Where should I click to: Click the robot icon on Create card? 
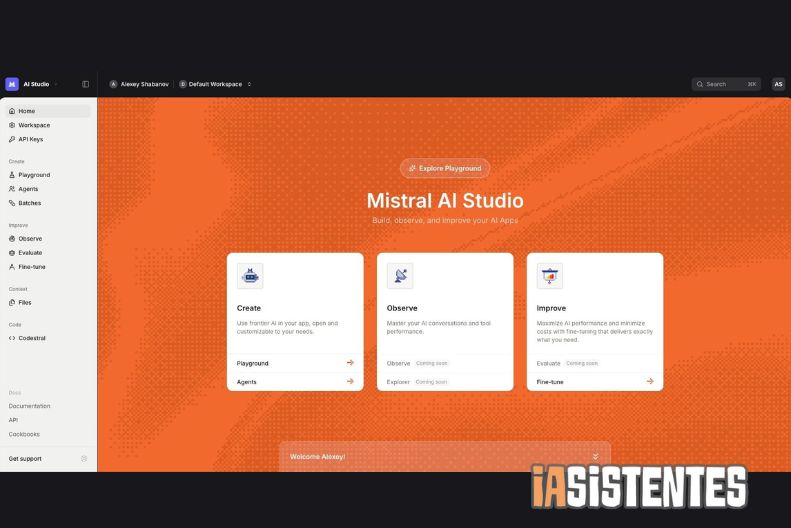click(250, 276)
